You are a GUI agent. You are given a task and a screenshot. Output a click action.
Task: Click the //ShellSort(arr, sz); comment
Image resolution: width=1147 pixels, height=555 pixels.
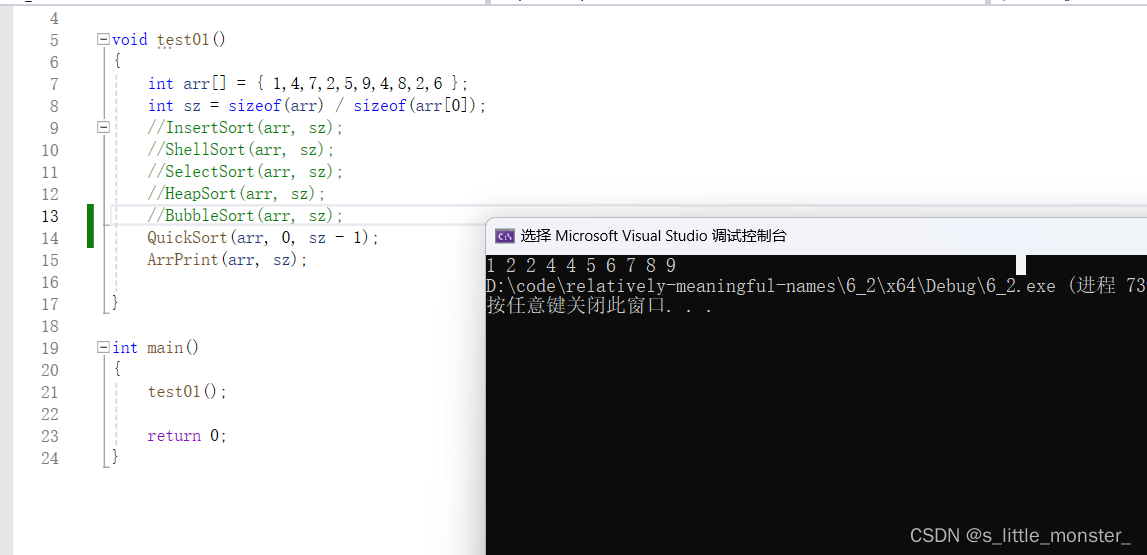coord(241,149)
